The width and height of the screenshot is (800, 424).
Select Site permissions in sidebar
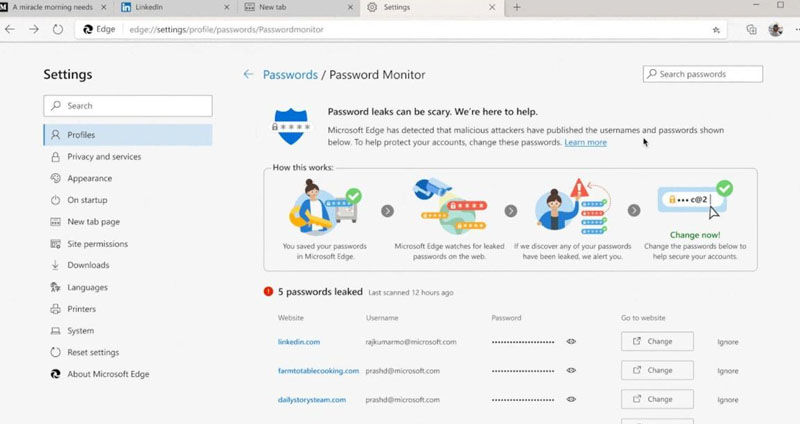(x=97, y=243)
